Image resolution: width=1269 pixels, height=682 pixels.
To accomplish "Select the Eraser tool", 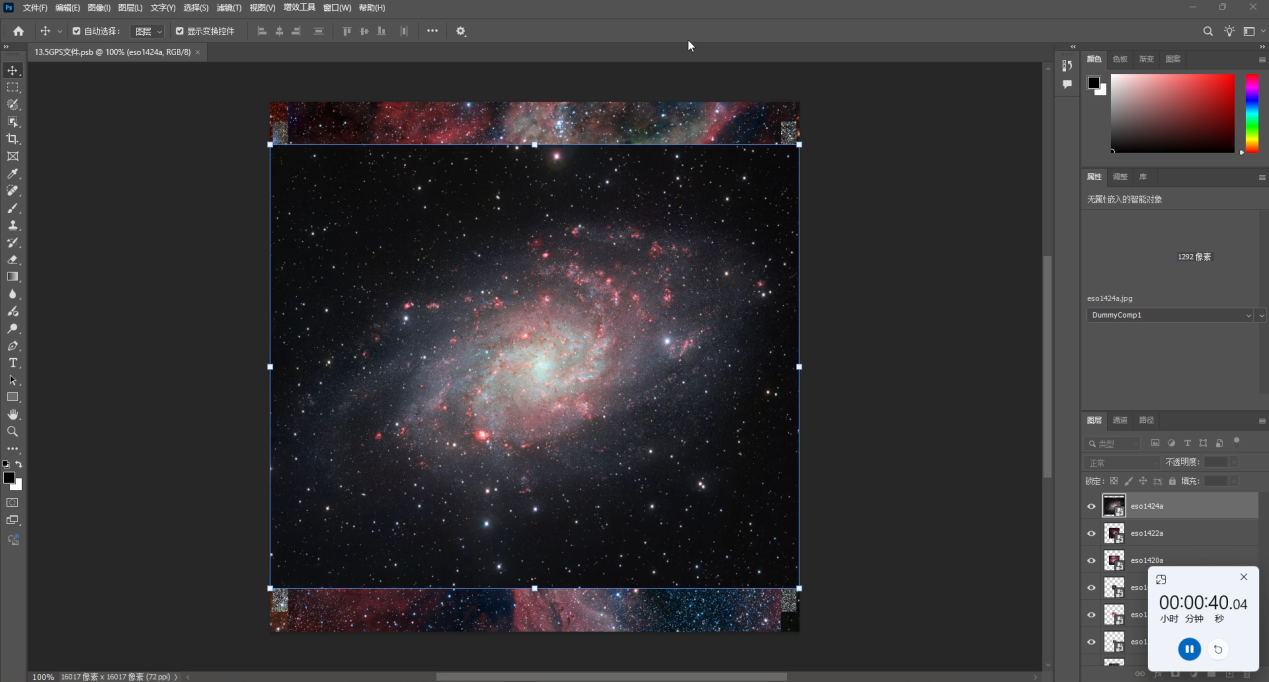I will 13,260.
